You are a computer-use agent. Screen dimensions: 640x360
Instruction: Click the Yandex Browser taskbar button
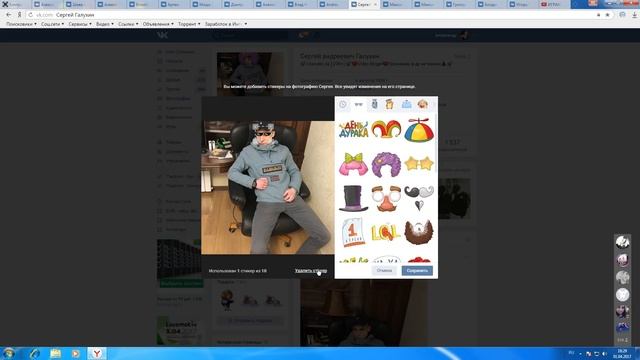tap(97, 353)
